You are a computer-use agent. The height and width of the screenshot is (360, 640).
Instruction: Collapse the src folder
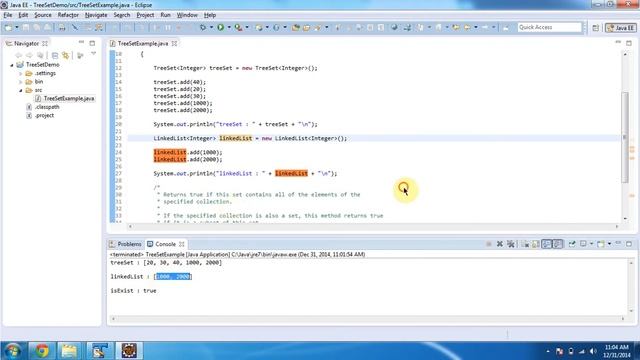pyautogui.click(x=20, y=90)
